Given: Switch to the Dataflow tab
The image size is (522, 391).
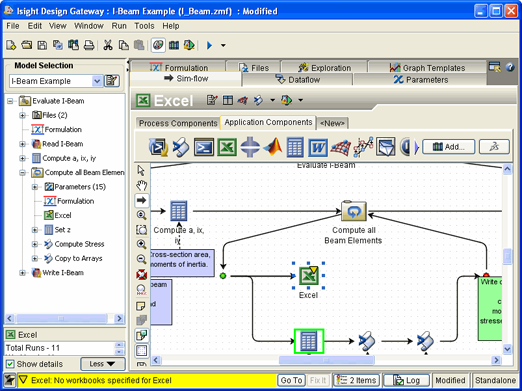Looking at the screenshot, I should pyautogui.click(x=297, y=80).
